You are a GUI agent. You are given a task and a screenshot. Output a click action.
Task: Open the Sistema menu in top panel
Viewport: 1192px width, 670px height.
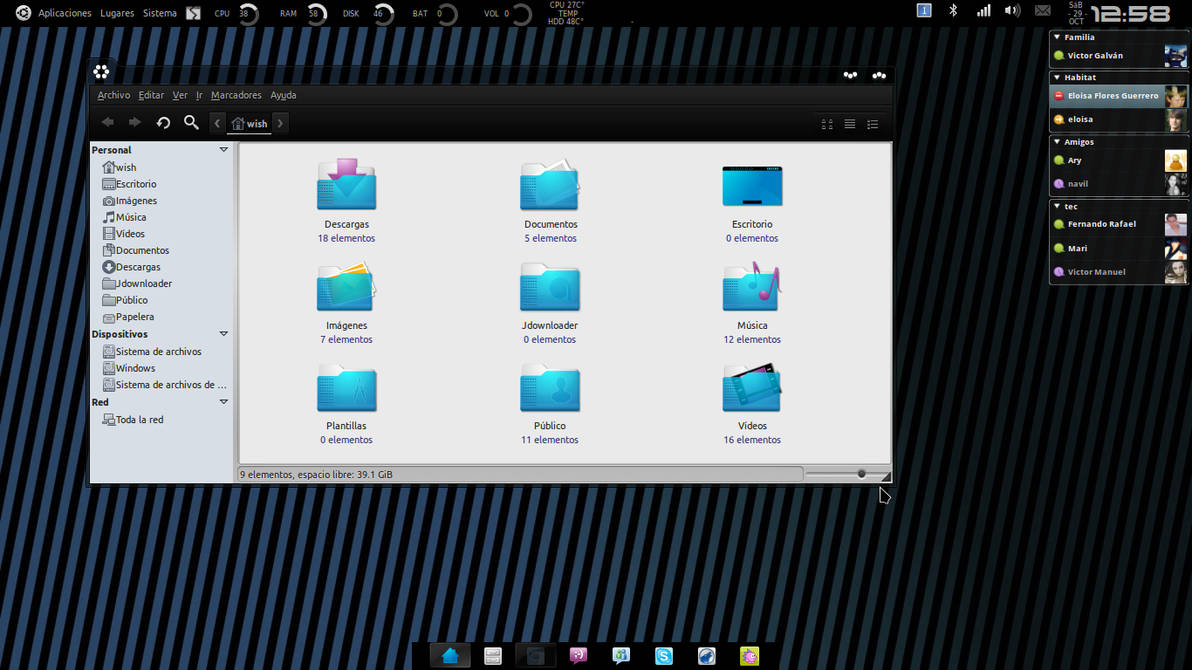160,13
